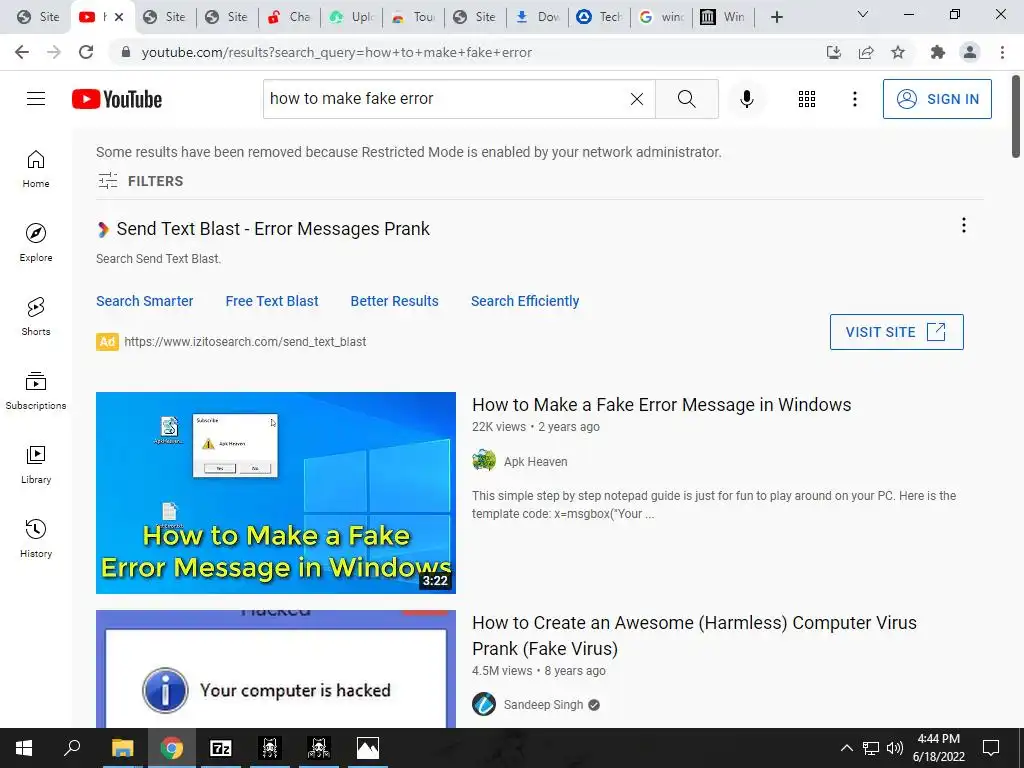Open Library in sidebar

[36, 464]
